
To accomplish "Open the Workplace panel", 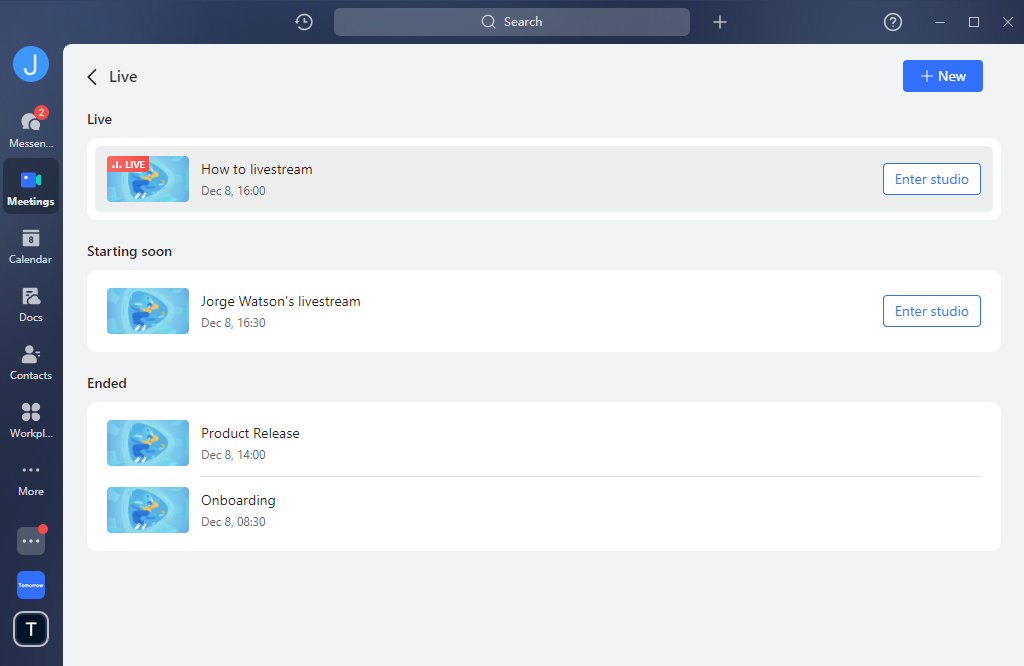I will pos(31,416).
